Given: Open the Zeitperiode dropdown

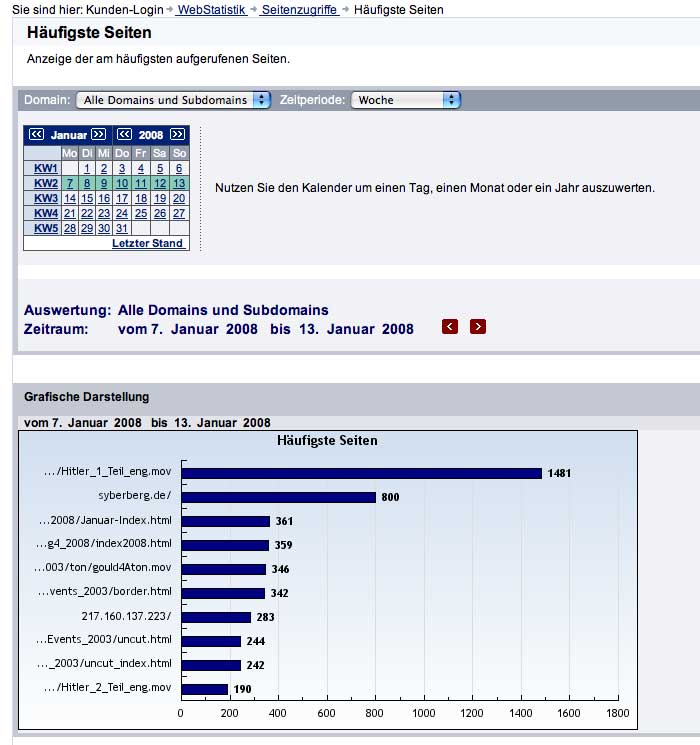Looking at the screenshot, I should (405, 100).
